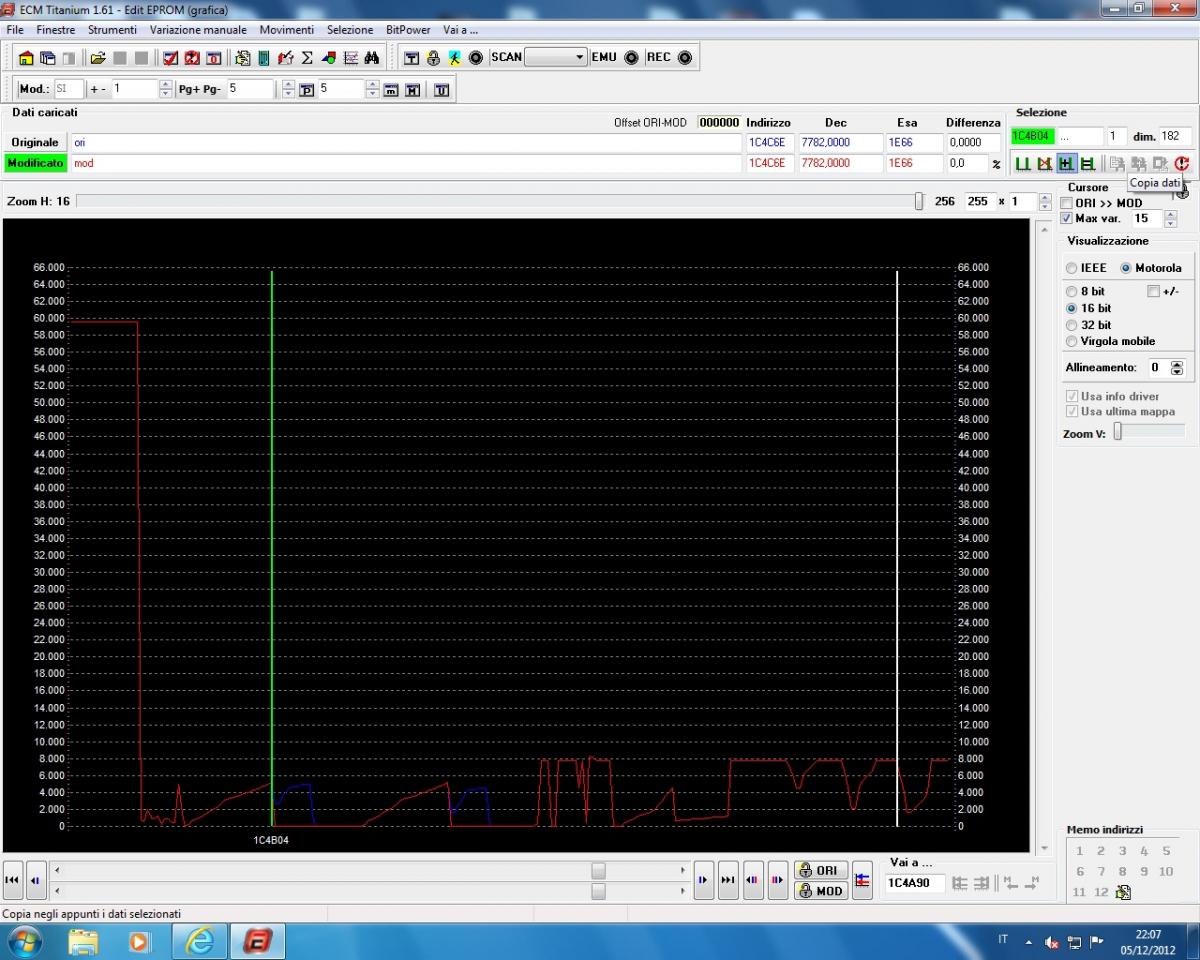1200x960 pixels.
Task: Select the IEEE radio button
Action: click(x=1071, y=268)
